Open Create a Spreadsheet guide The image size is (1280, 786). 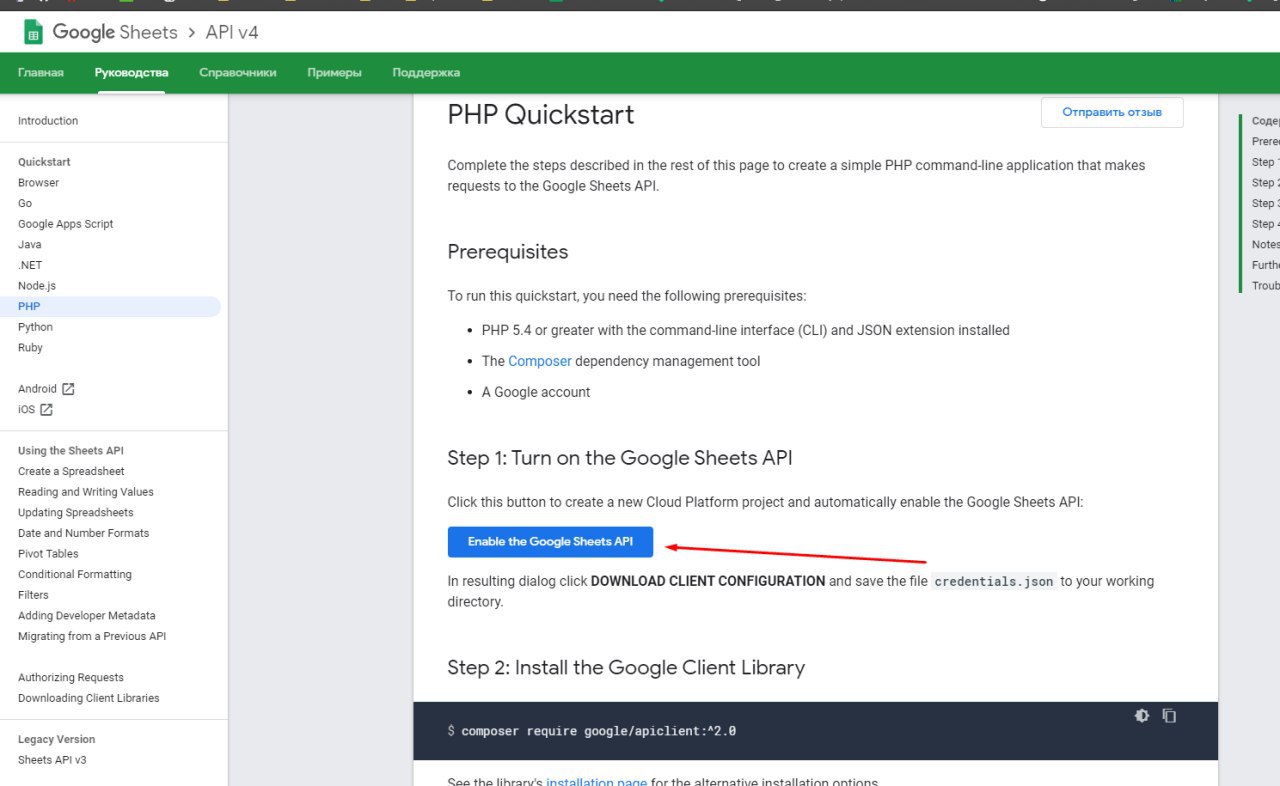tap(71, 471)
